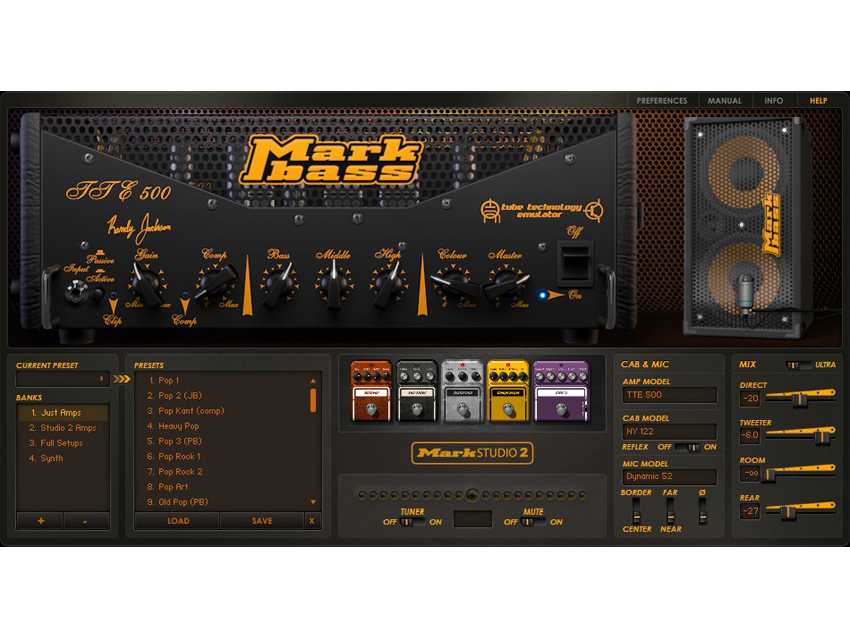850x638 pixels.
Task: Select the Synth bank
Action: click(x=63, y=458)
